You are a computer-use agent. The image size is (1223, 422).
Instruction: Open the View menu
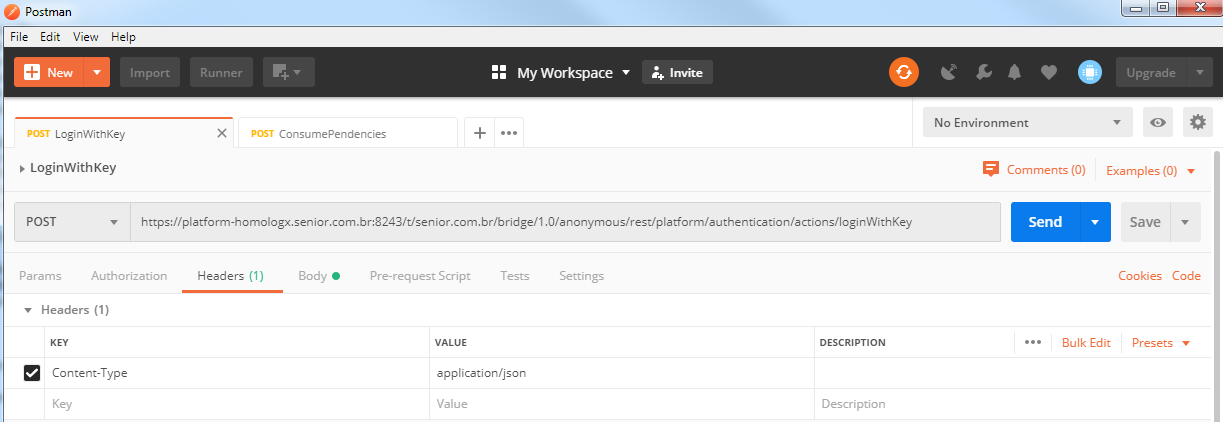click(86, 37)
